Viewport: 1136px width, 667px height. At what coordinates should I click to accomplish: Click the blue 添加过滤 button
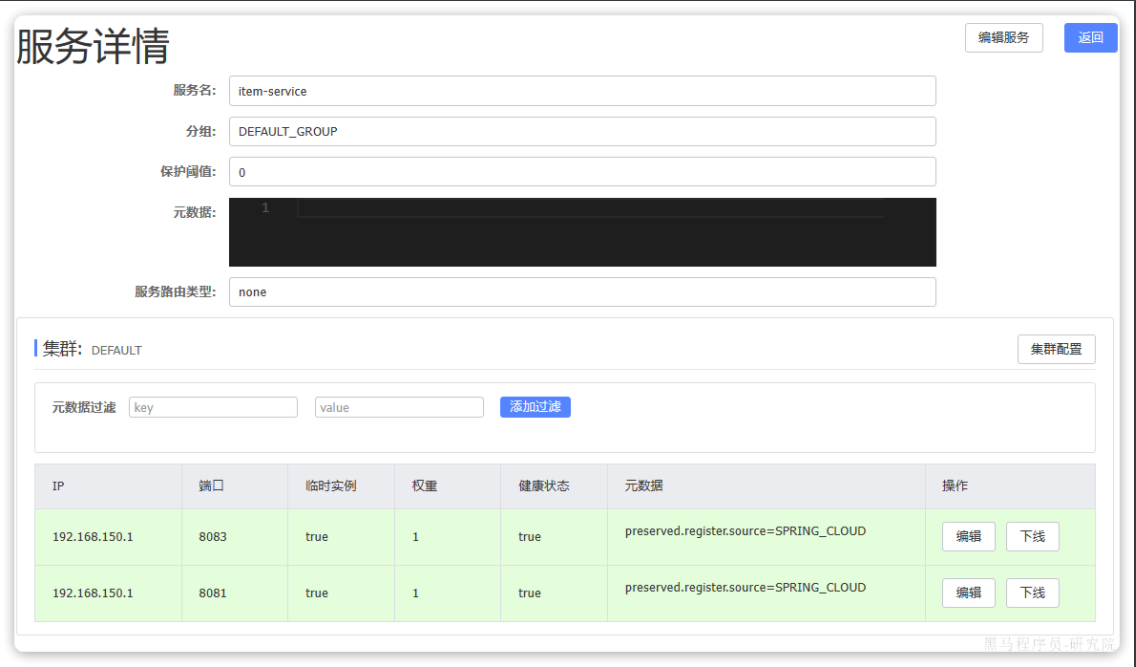point(535,407)
